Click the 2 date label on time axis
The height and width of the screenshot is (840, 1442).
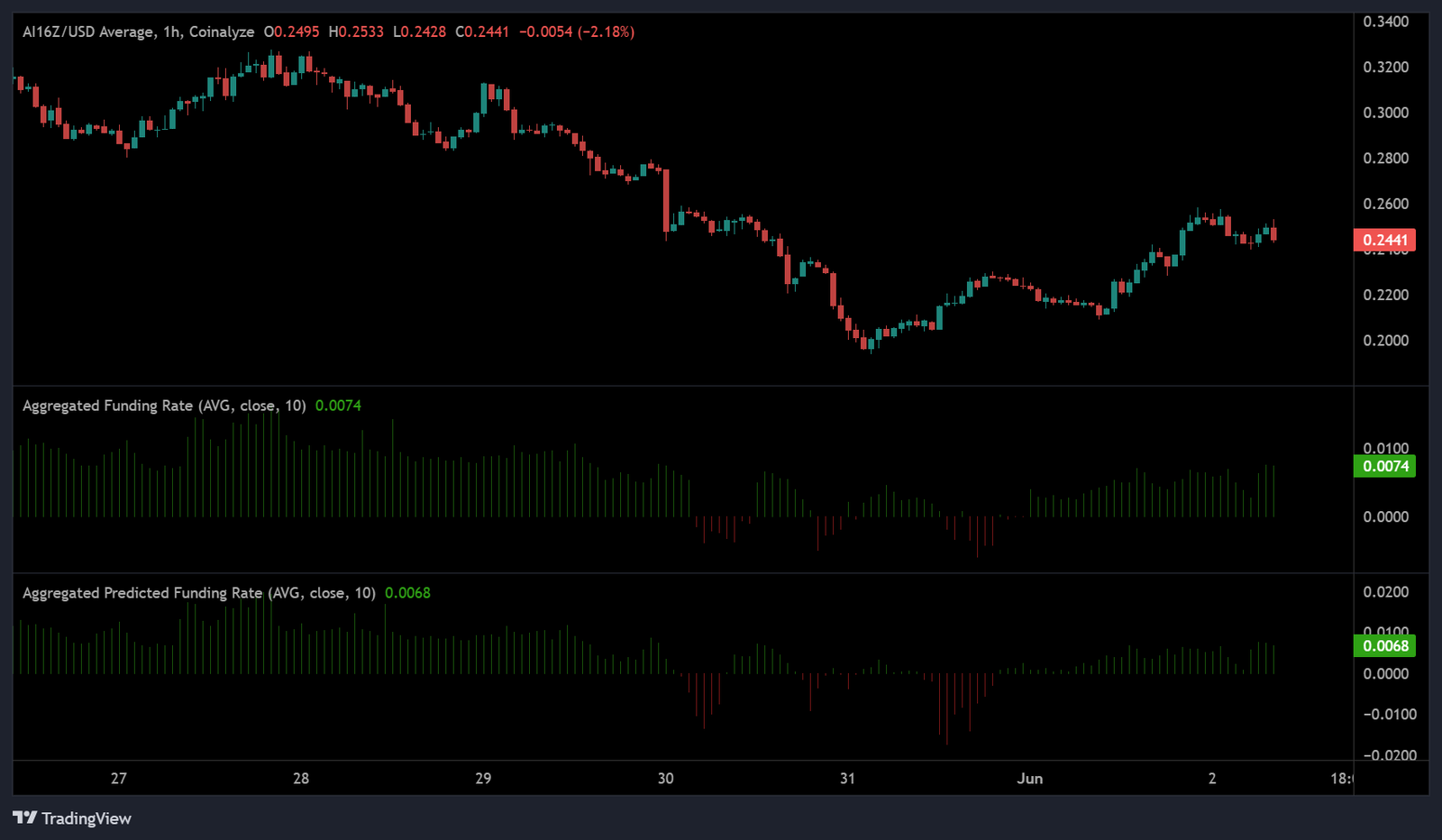pos(1212,779)
